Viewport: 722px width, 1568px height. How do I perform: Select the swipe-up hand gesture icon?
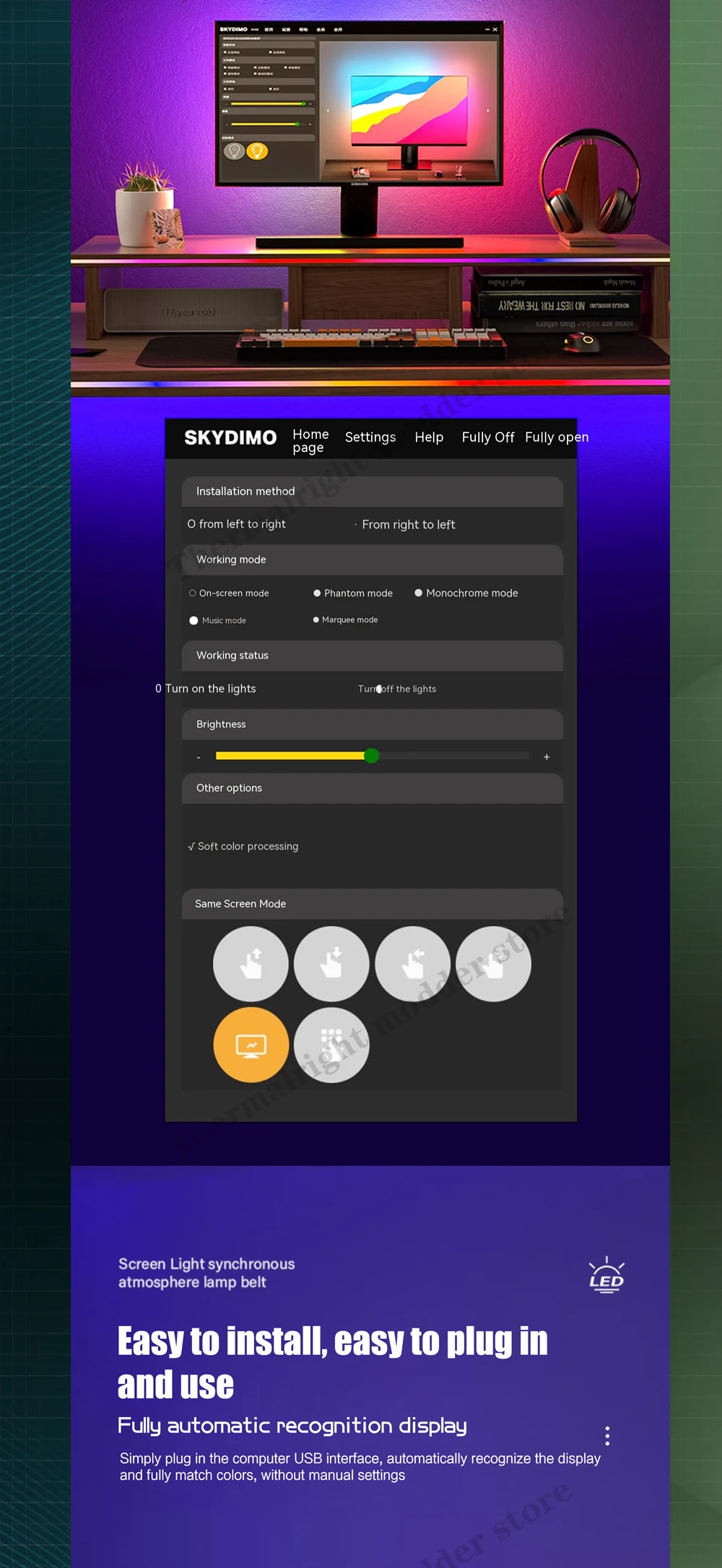[x=251, y=964]
